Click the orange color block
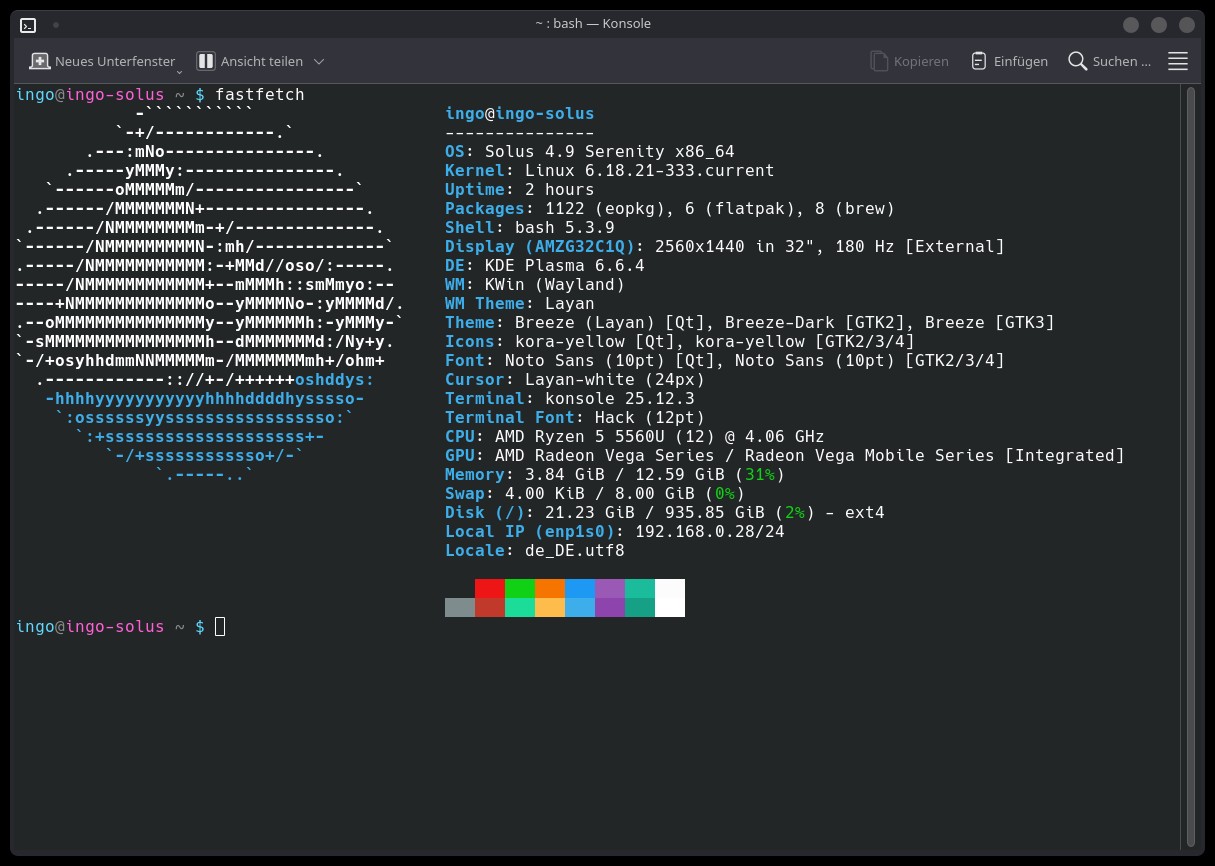Viewport: 1215px width, 866px height. click(x=550, y=588)
